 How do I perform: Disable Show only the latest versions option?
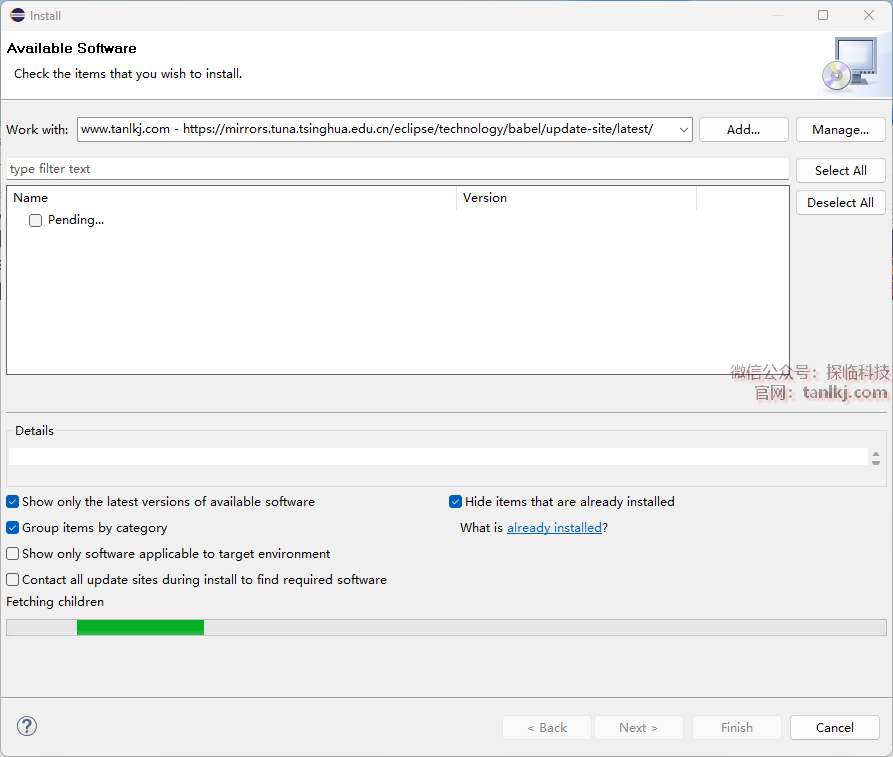[13, 502]
